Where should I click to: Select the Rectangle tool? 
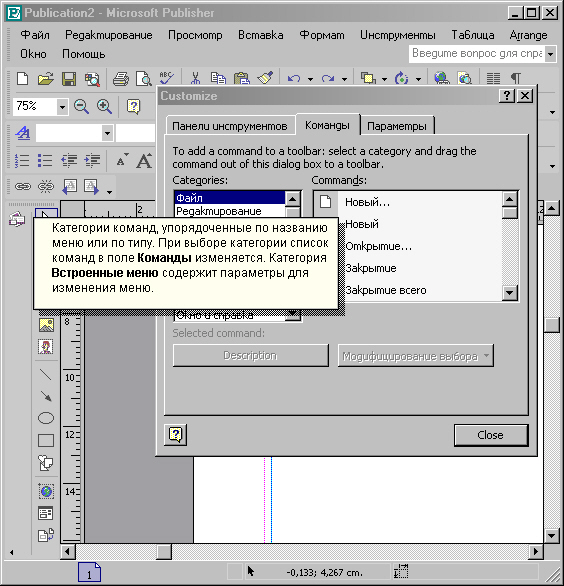tap(46, 441)
